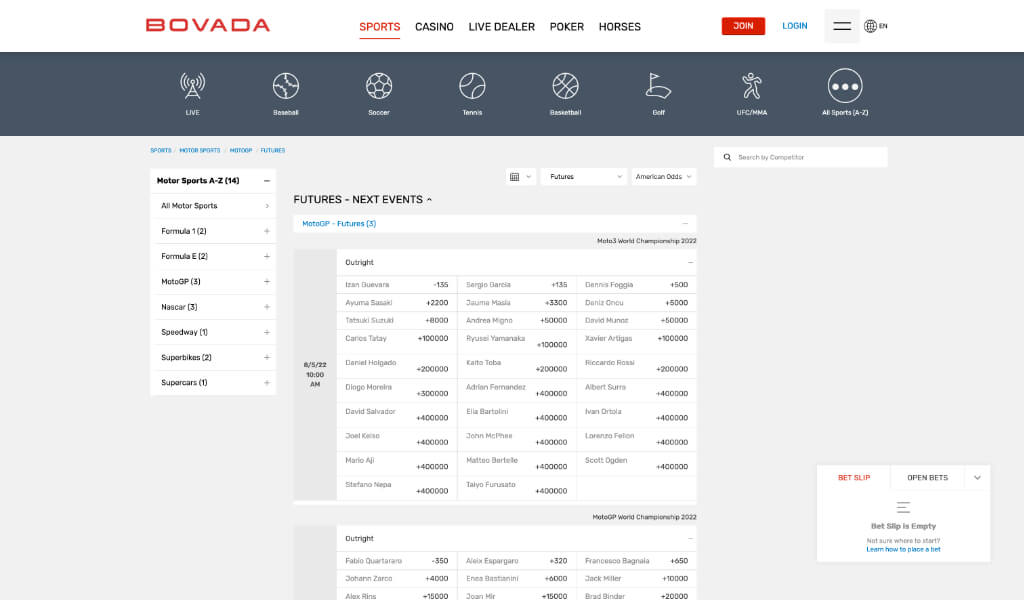Collapse the Motor Sports A-Z panel
The image size is (1024, 600).
[266, 181]
